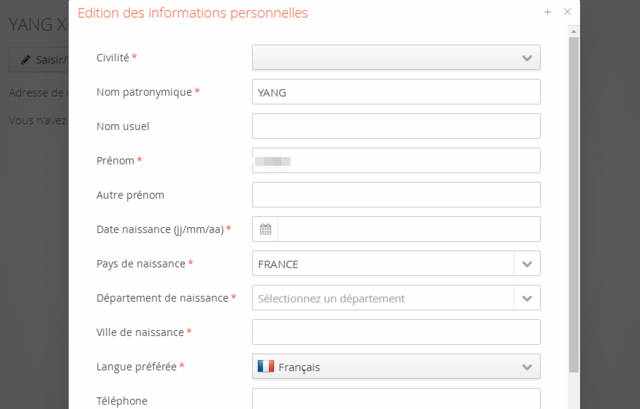Focus the Prénom text field

(396, 160)
